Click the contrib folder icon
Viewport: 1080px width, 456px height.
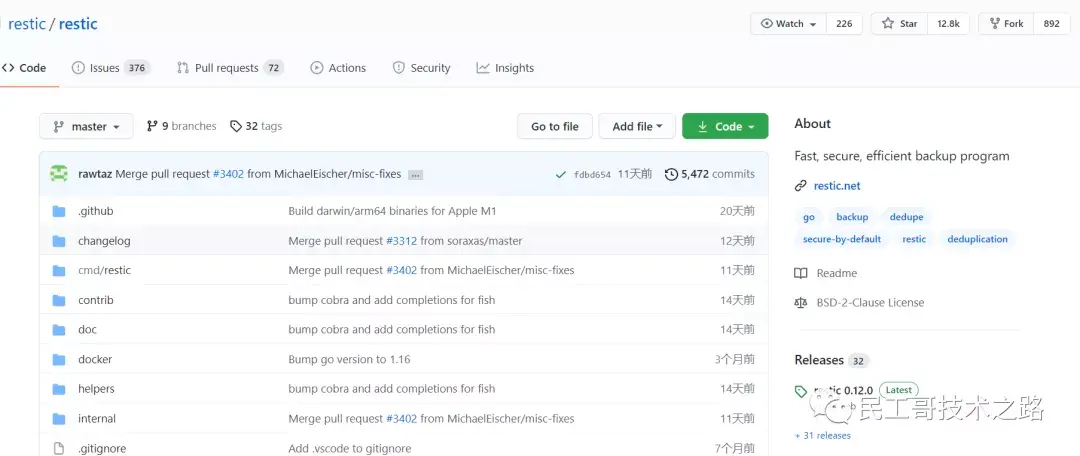pyautogui.click(x=59, y=300)
